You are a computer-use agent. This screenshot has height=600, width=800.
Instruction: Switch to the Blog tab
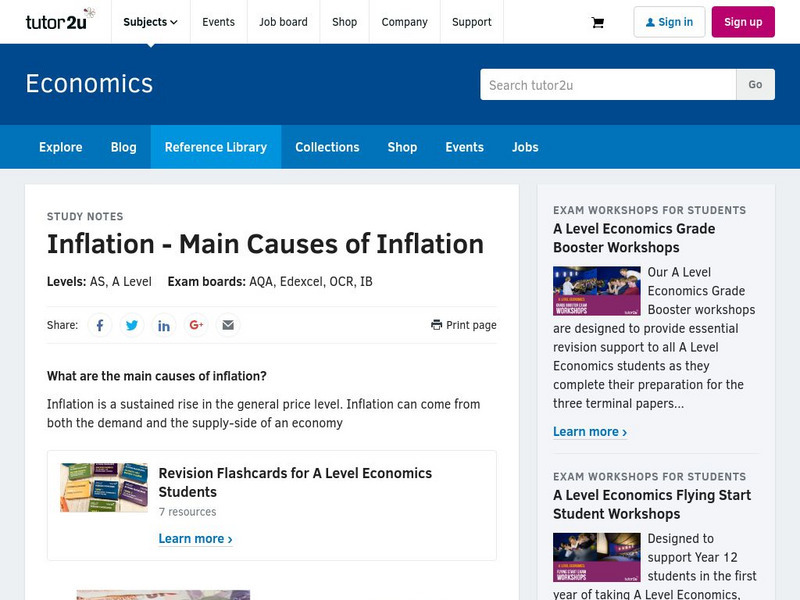123,147
